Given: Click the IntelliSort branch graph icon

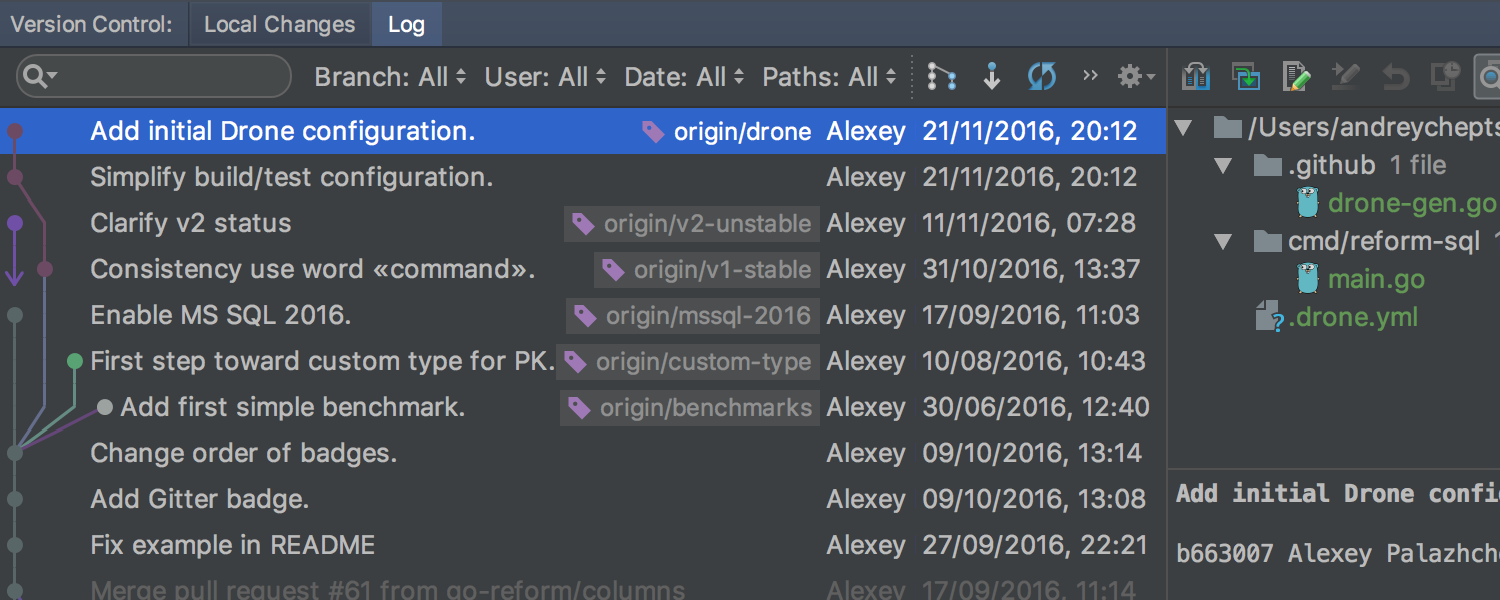Looking at the screenshot, I should (941, 77).
